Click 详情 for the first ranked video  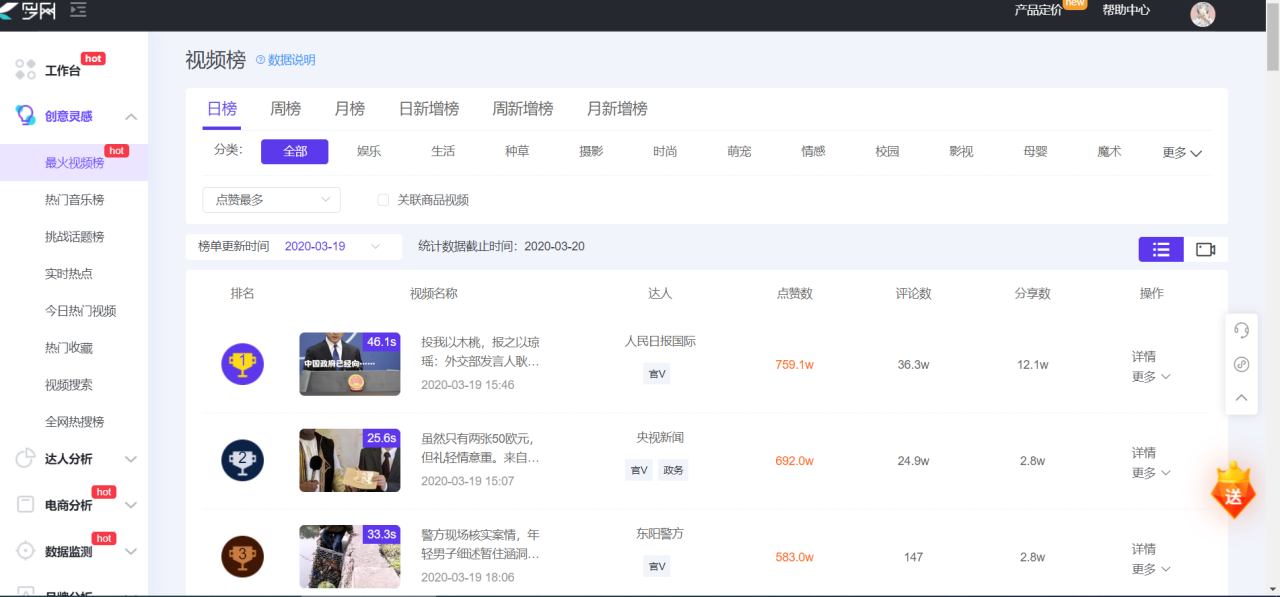tap(1144, 357)
